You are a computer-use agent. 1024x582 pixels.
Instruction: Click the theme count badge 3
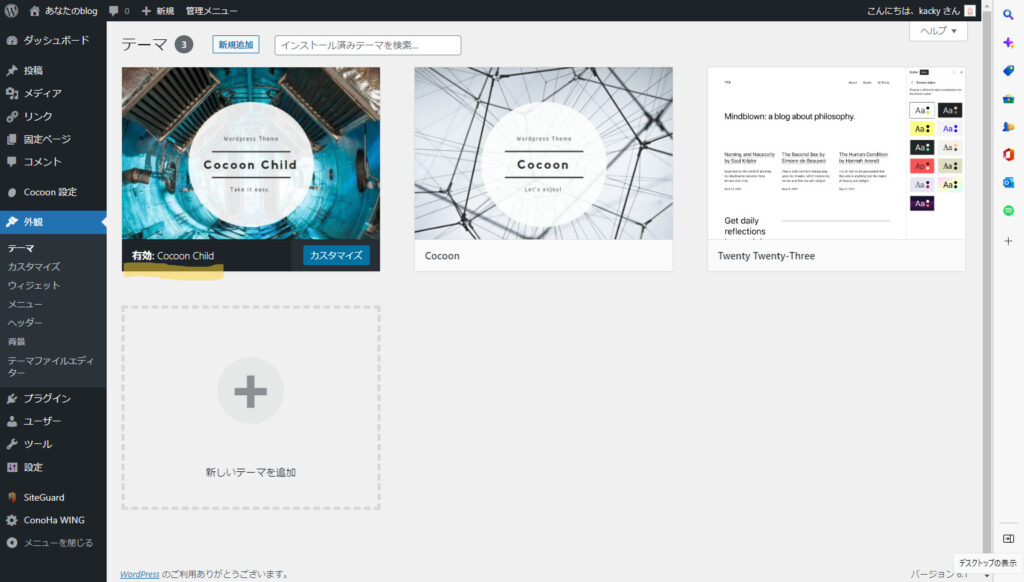[184, 44]
